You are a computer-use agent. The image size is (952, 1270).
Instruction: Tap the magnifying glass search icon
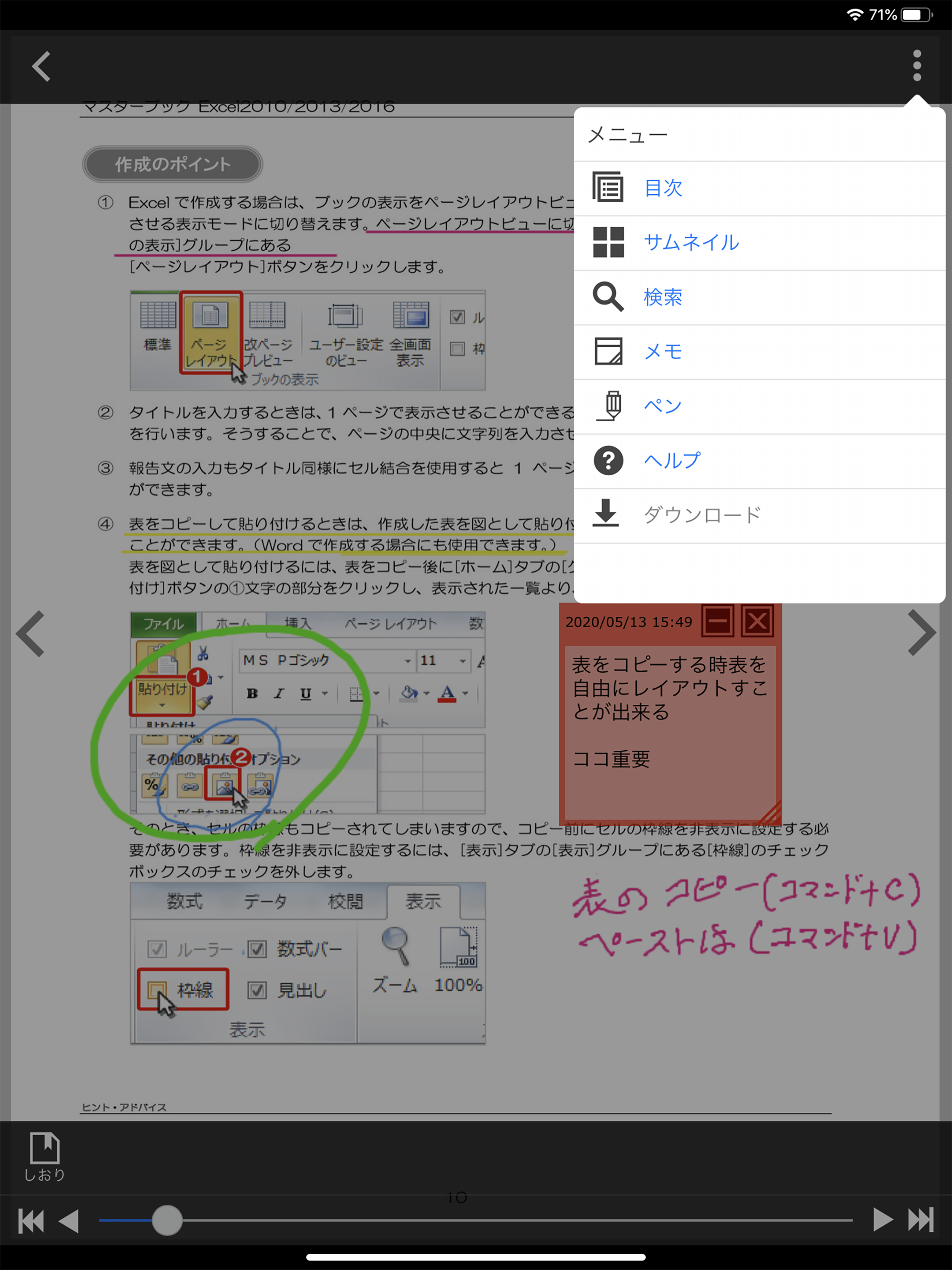point(608,297)
